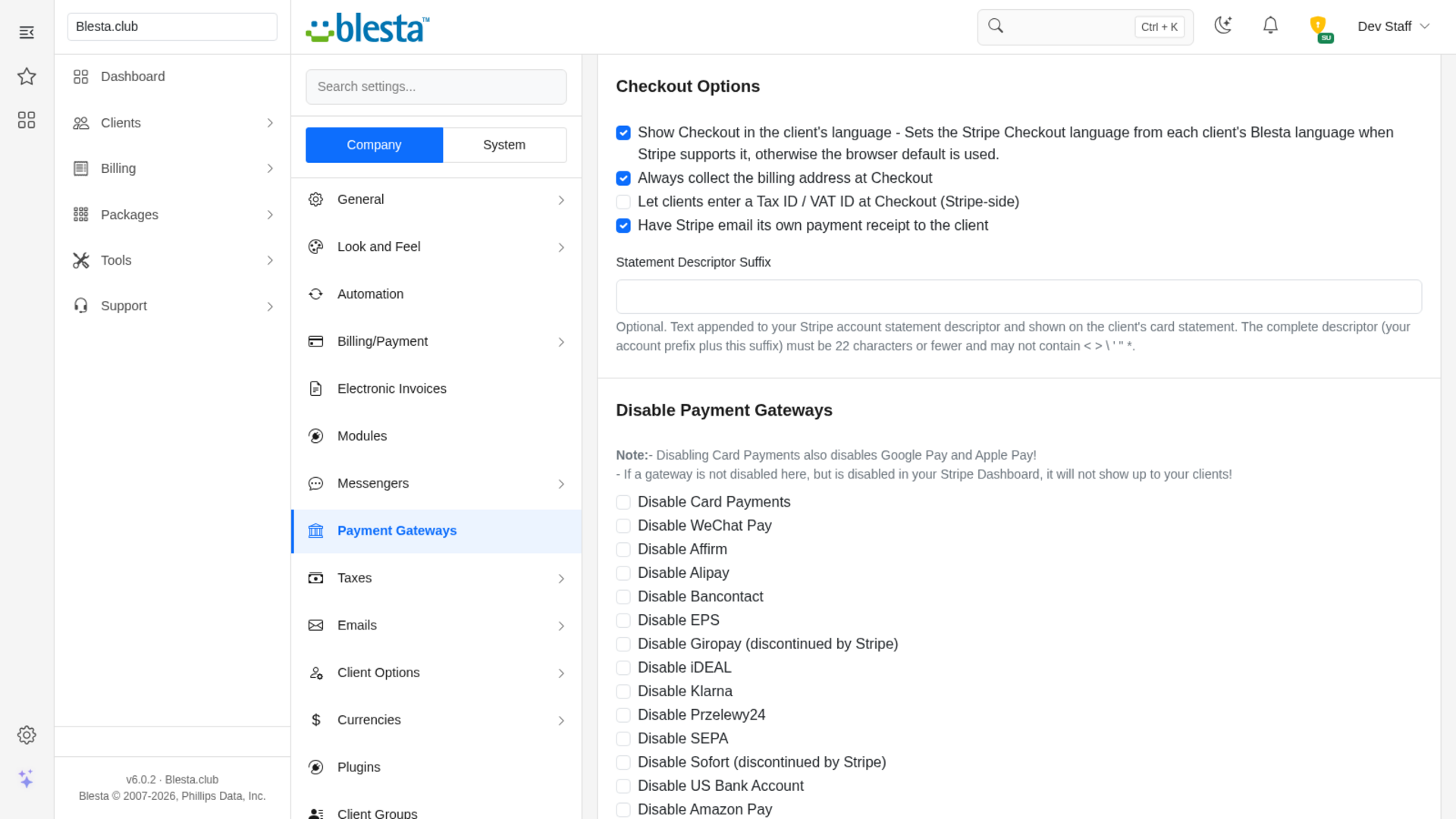Open Emails settings item

pos(437,626)
